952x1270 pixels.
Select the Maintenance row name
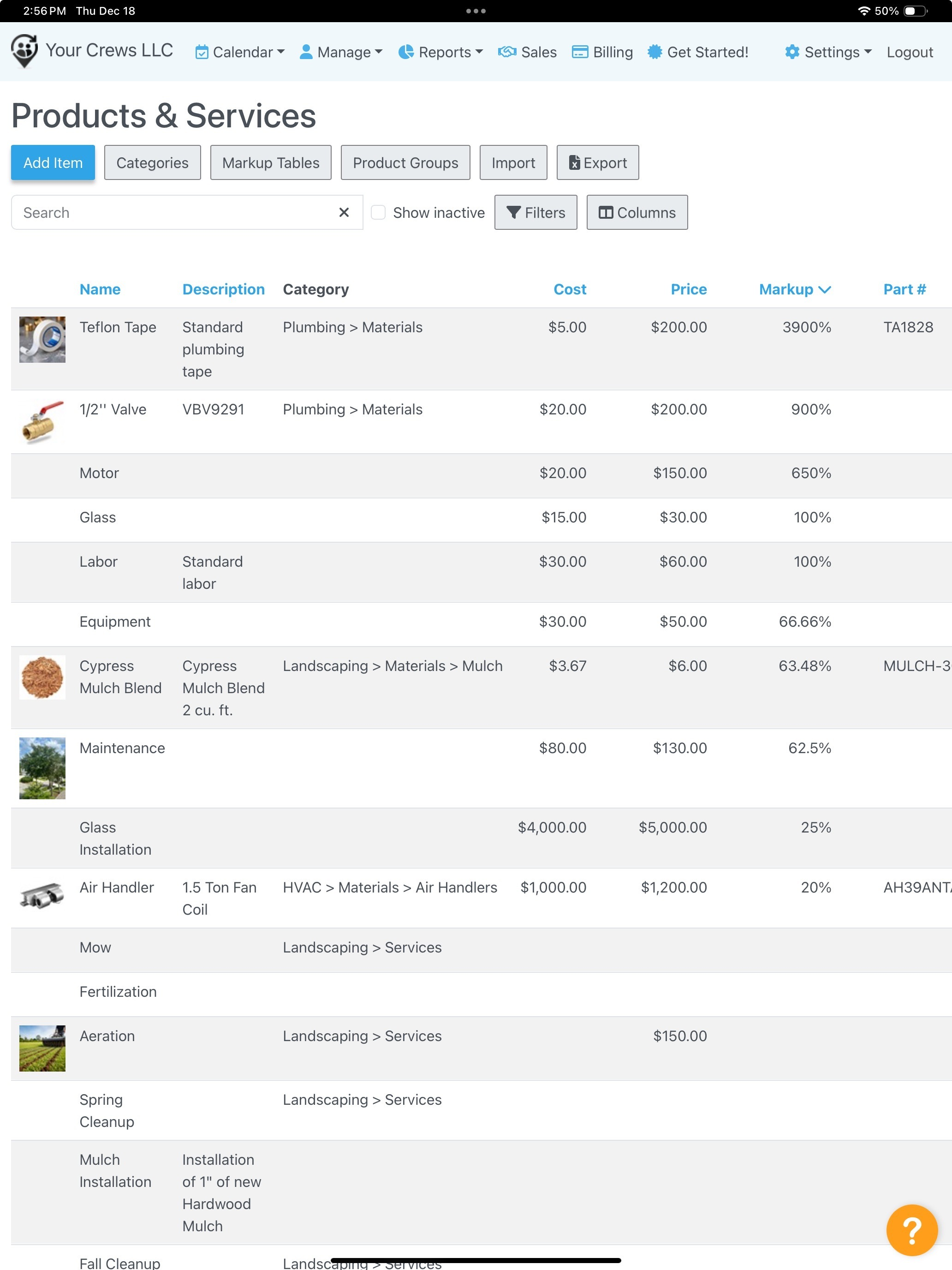pos(122,748)
